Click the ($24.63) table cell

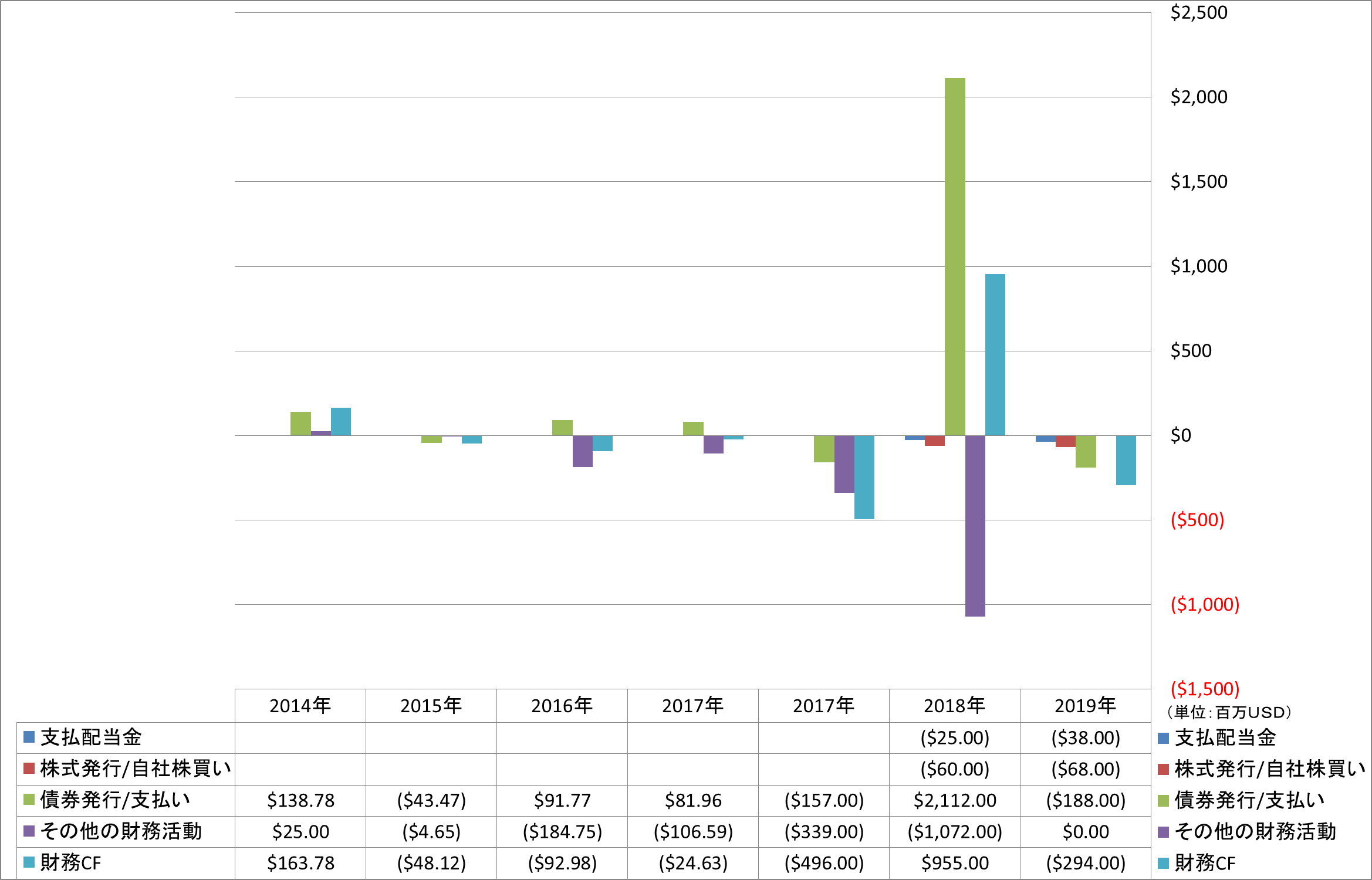point(693,863)
